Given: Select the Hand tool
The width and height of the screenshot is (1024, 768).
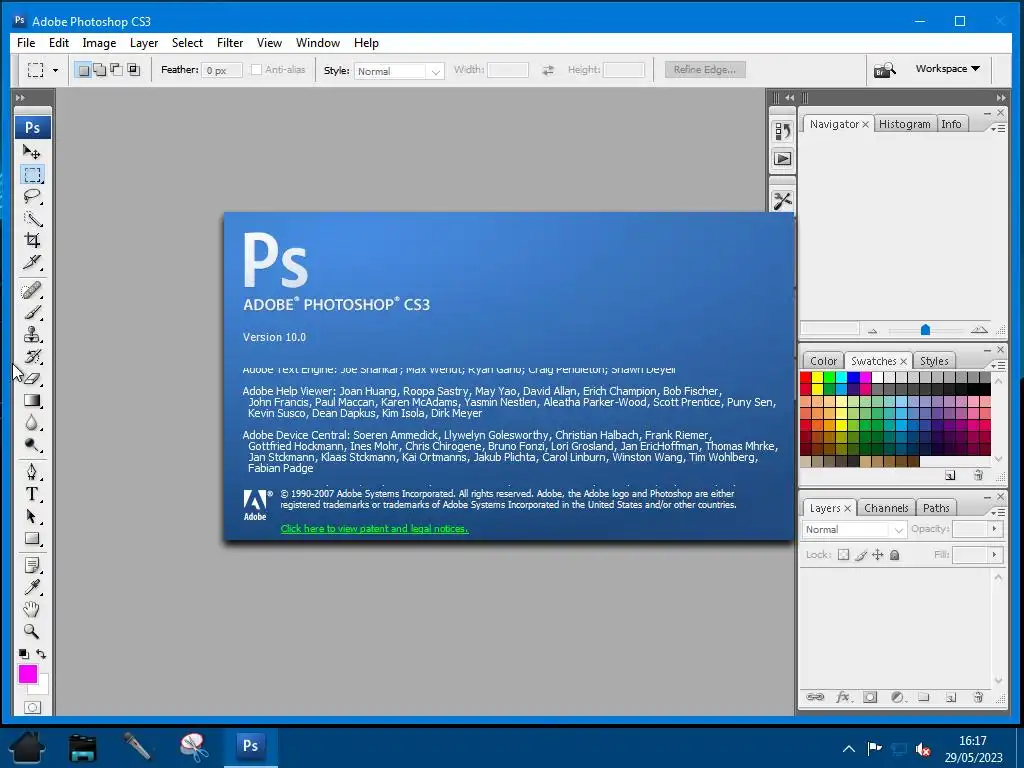Looking at the screenshot, I should (x=32, y=609).
